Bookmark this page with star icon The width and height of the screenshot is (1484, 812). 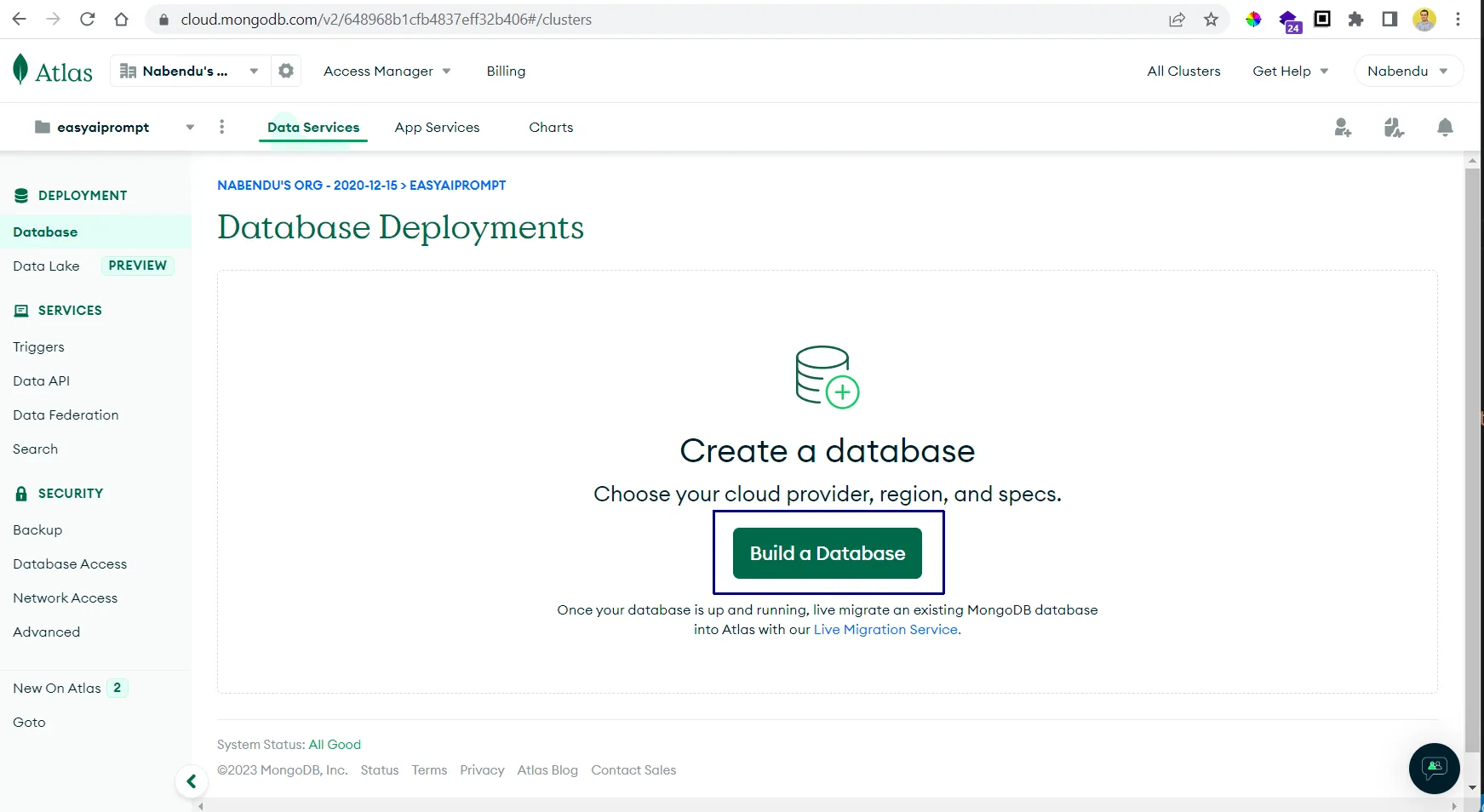1211,19
